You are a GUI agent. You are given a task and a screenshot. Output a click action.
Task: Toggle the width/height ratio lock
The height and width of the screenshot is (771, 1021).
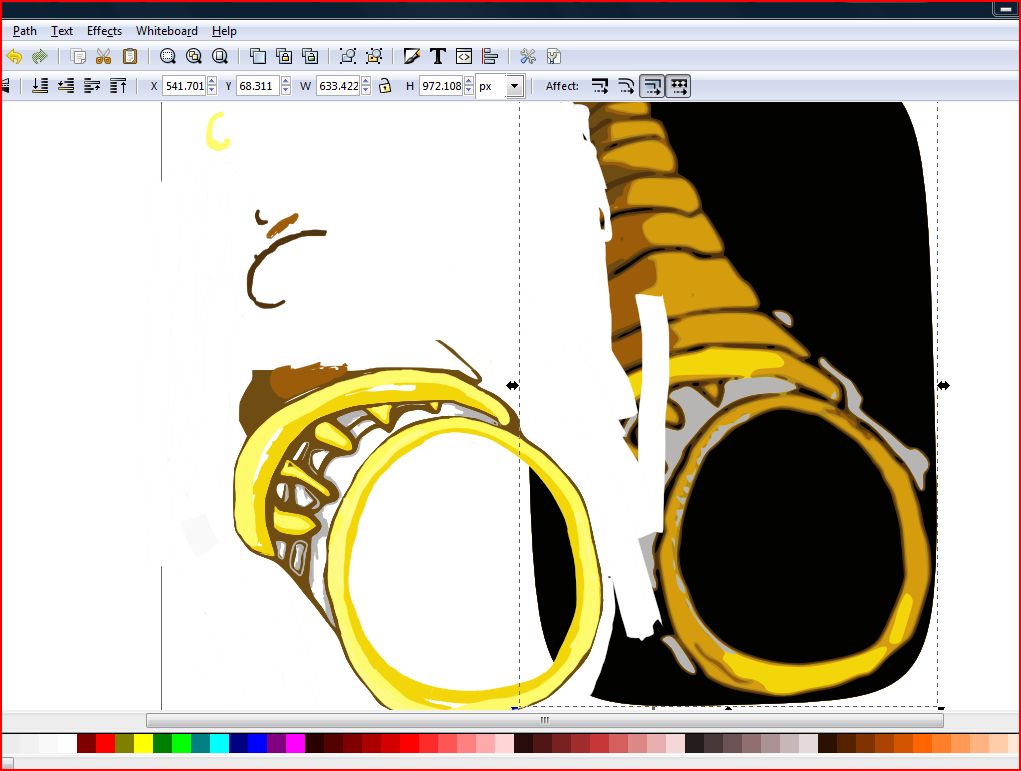coord(385,87)
